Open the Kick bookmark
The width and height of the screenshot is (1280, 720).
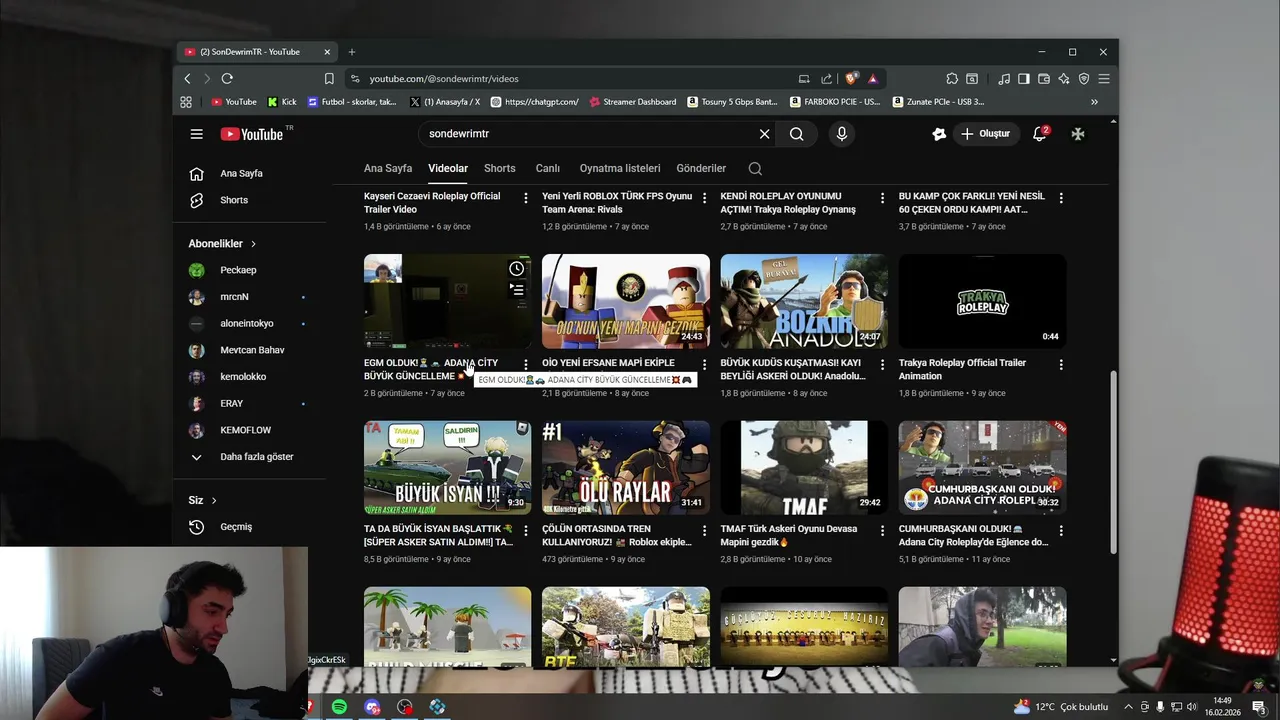[282, 102]
